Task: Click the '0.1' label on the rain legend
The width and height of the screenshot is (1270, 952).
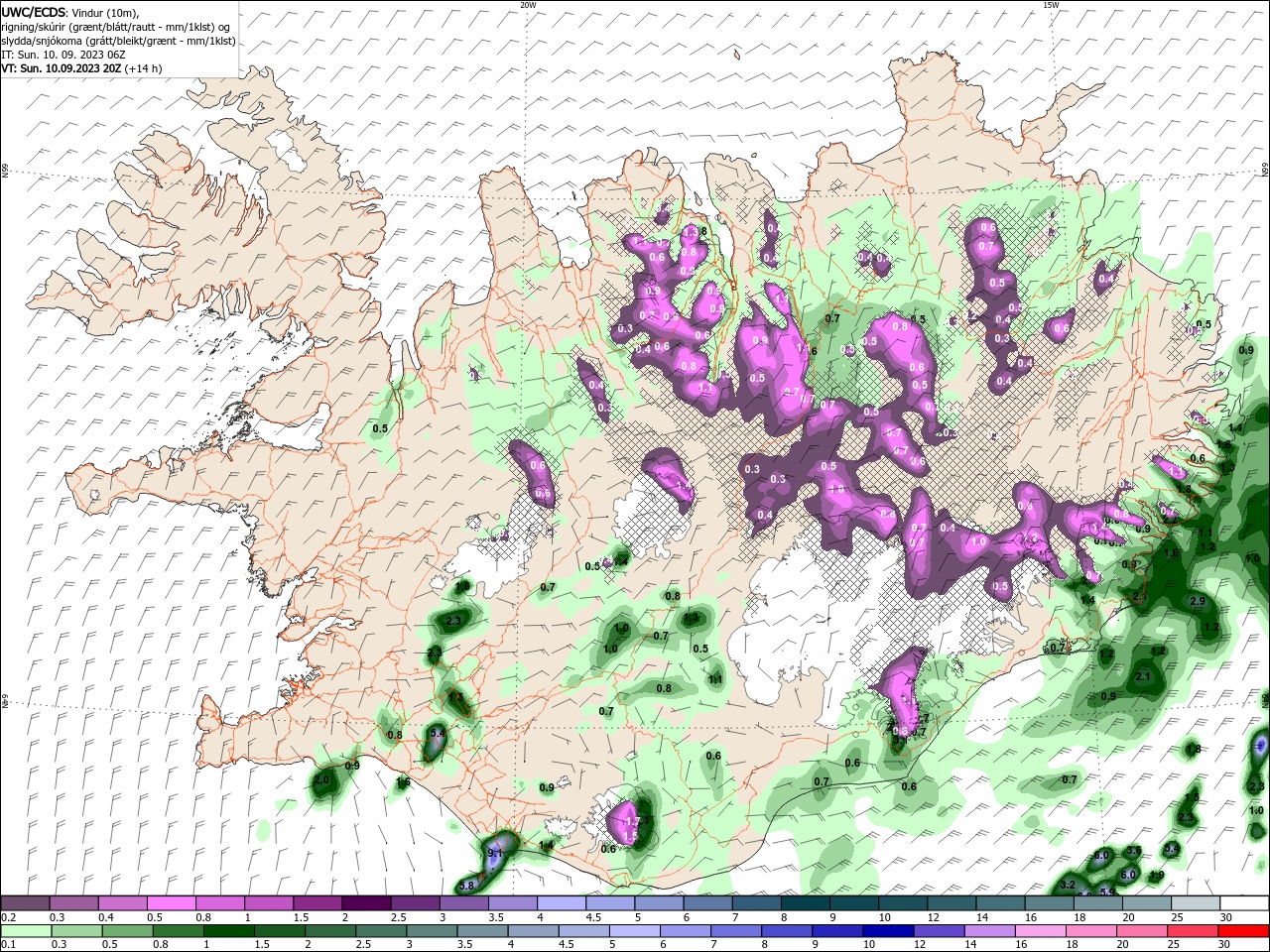Action: click(x=8, y=945)
